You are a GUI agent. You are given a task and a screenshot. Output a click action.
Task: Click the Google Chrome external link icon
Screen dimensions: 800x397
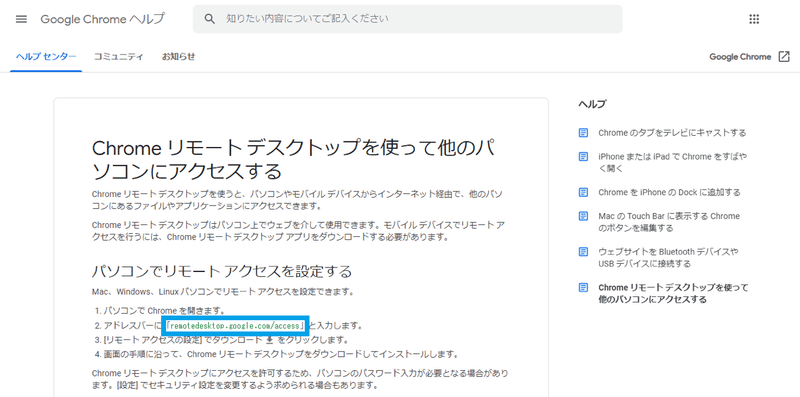(x=784, y=57)
